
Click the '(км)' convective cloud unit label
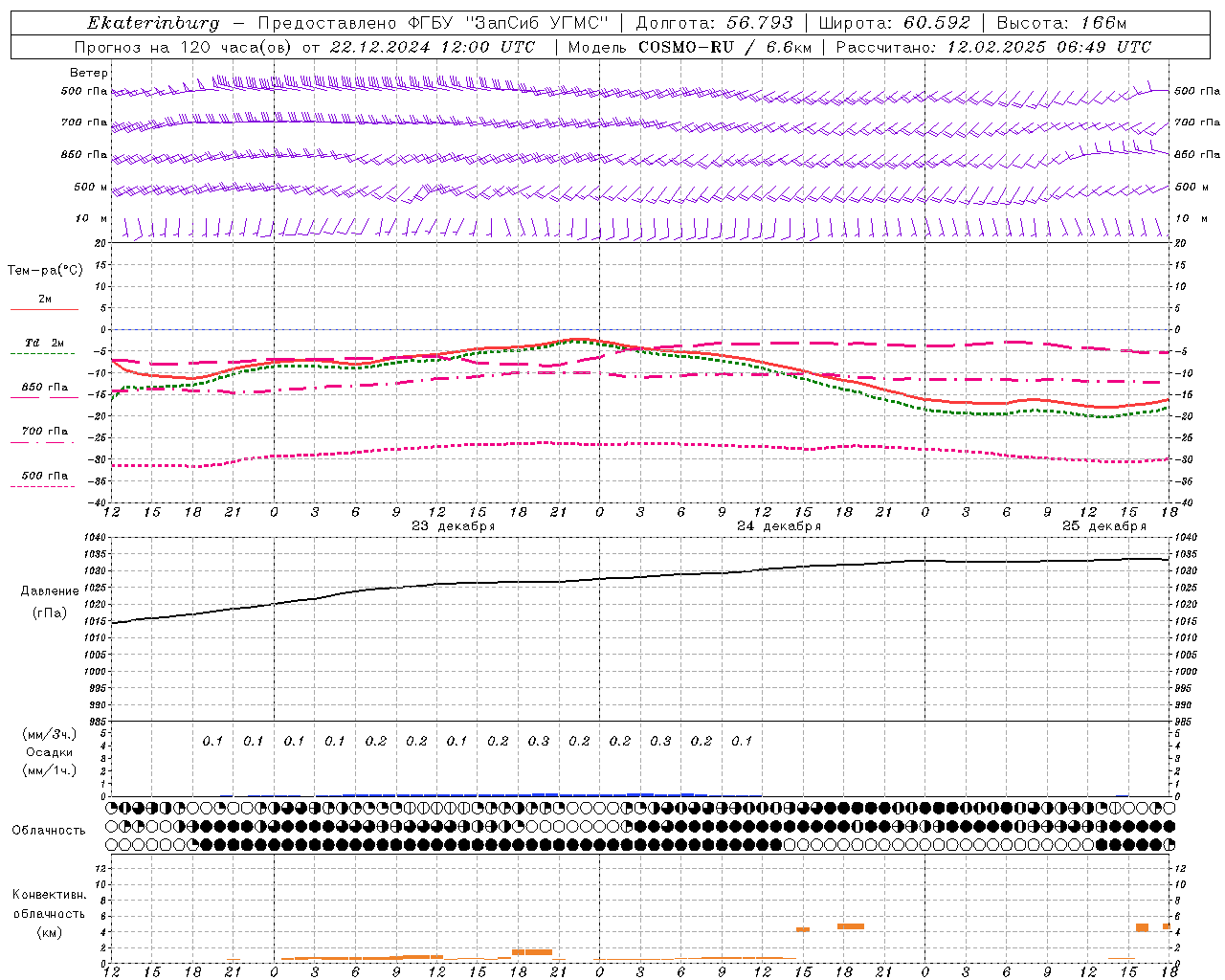tap(50, 932)
